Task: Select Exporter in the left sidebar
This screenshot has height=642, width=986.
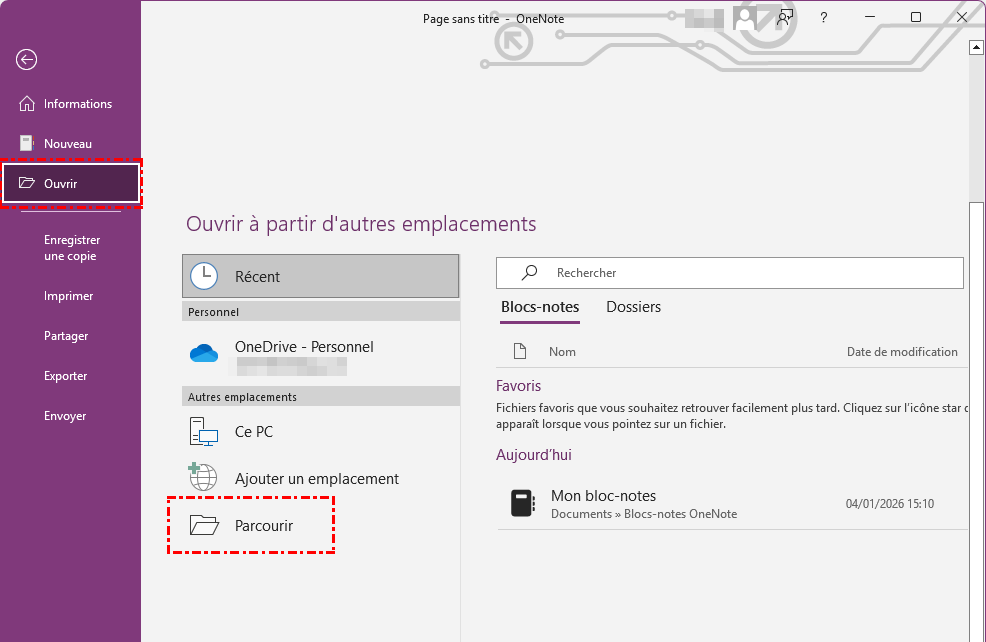Action: [66, 376]
